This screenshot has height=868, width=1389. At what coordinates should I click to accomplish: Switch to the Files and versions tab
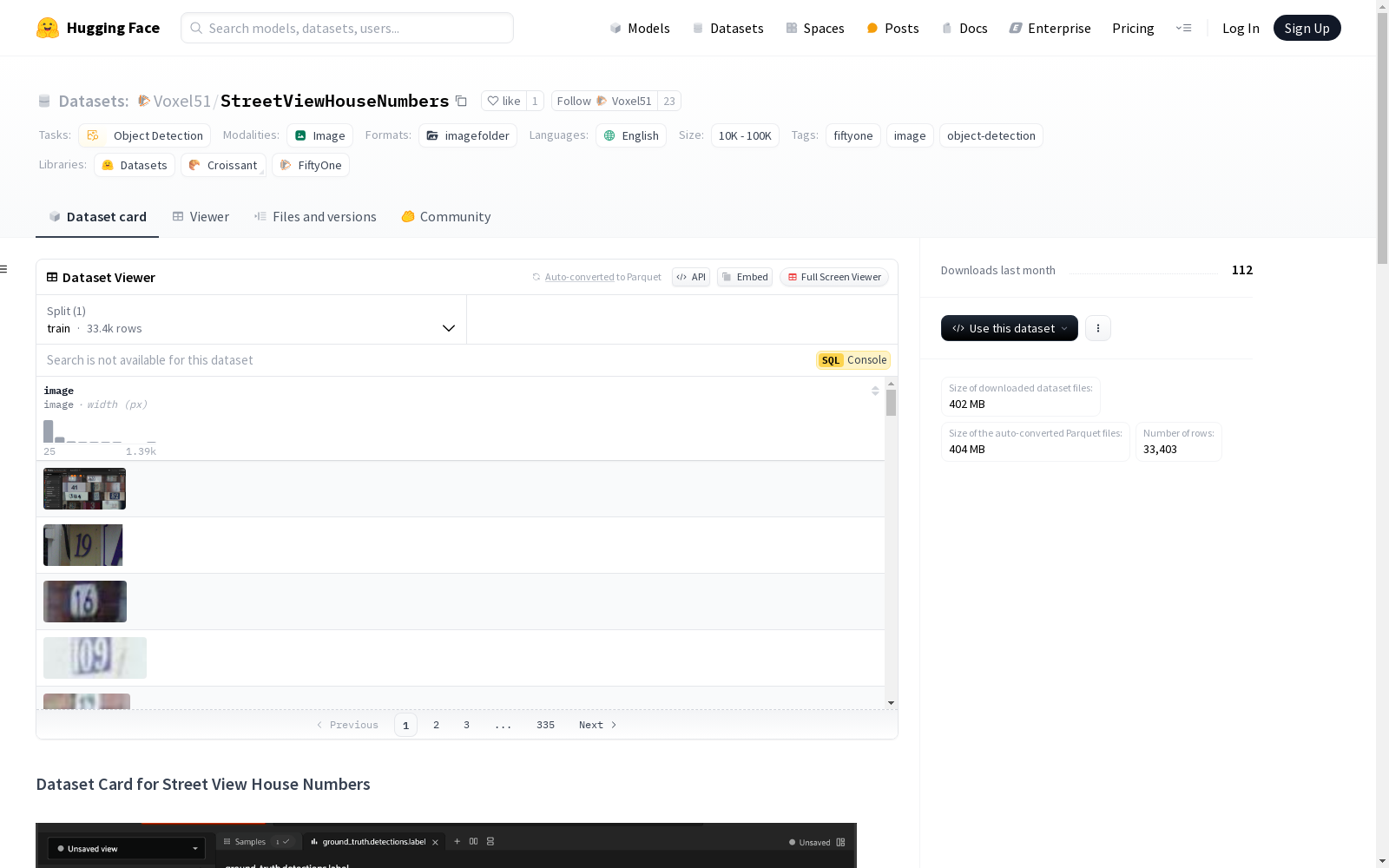315,217
